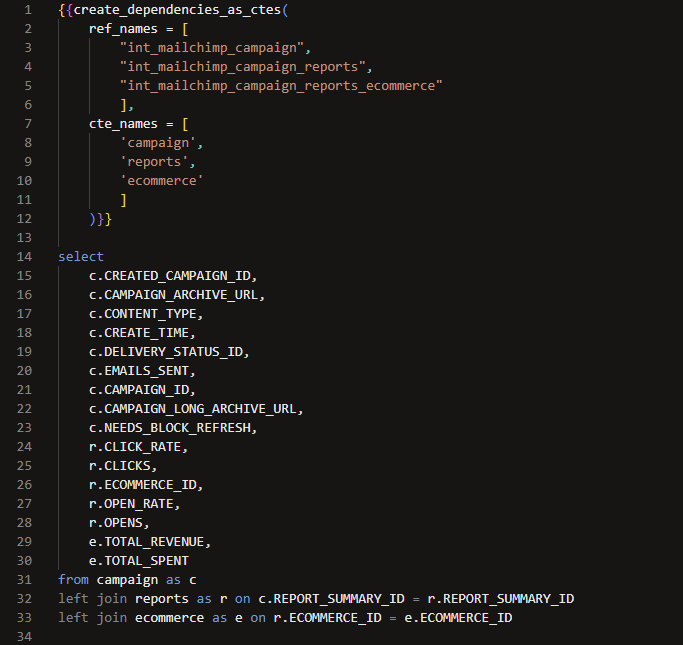Image resolution: width=683 pixels, height=645 pixels.
Task: Click the closing bracket and comma on line 6
Action: [127, 105]
